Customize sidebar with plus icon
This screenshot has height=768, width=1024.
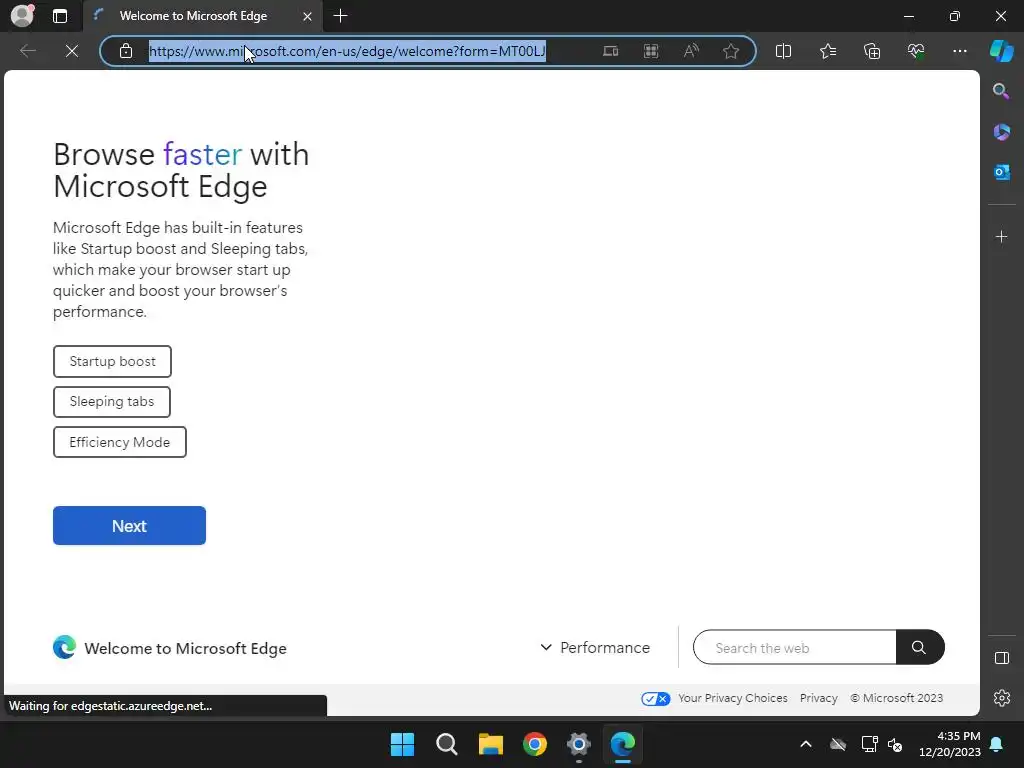click(1001, 236)
